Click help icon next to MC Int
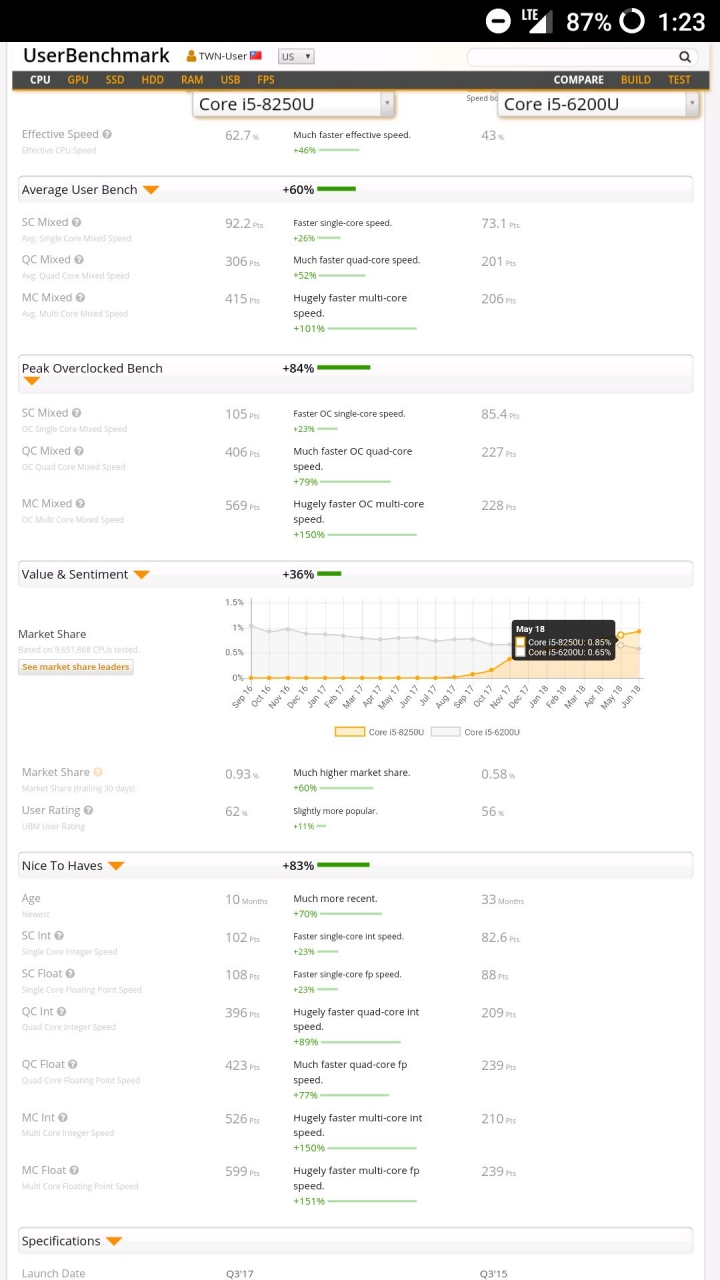 click(x=63, y=1118)
